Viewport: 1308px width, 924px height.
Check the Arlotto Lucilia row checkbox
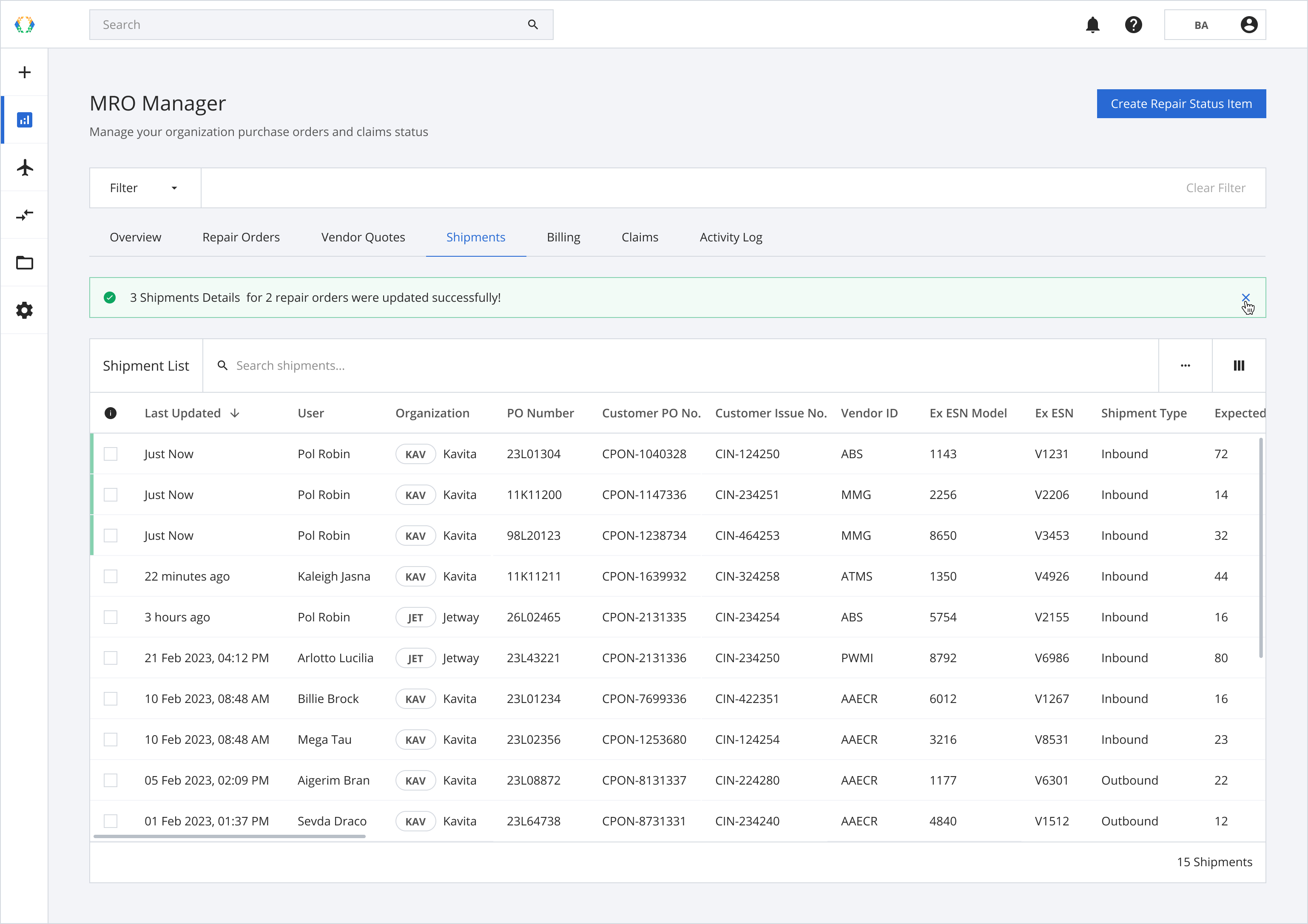tap(111, 658)
